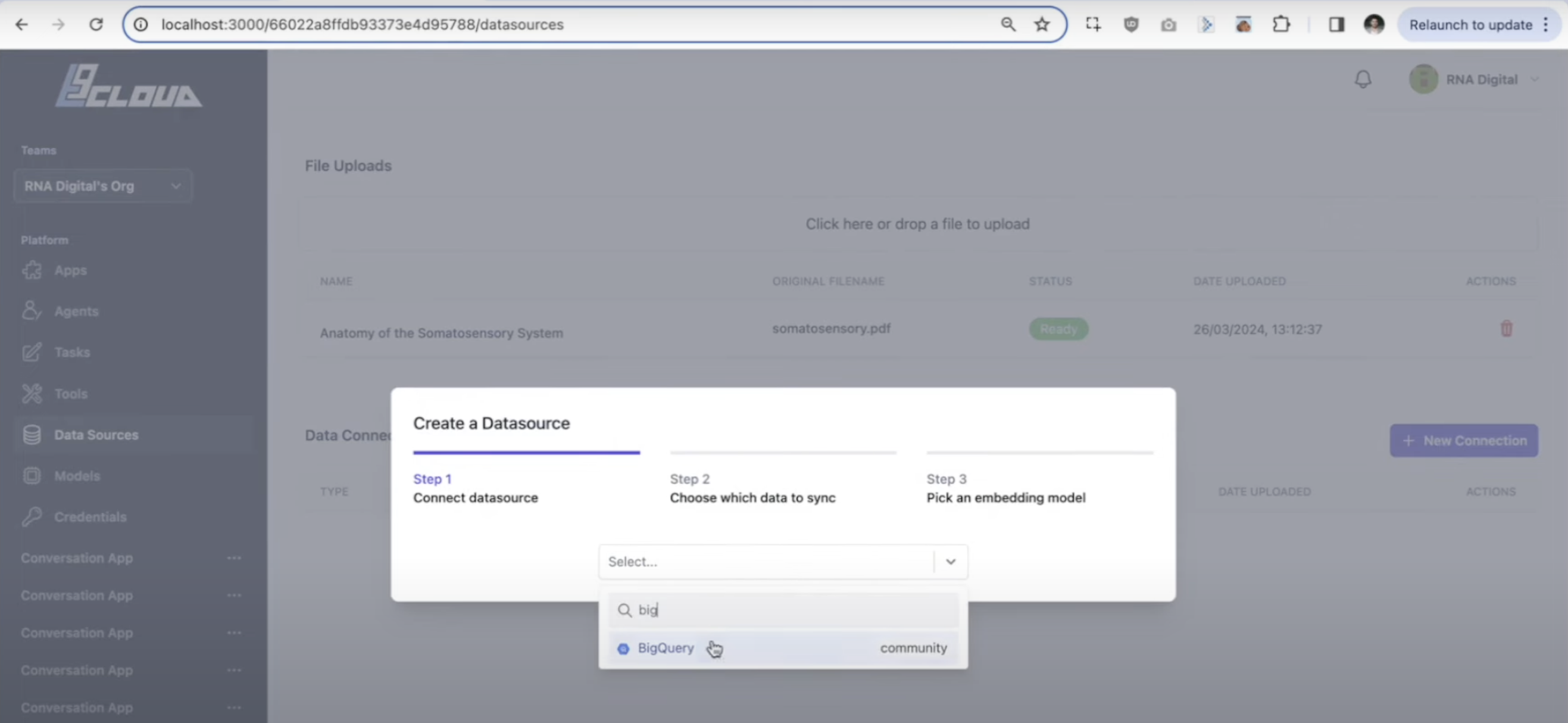The height and width of the screenshot is (723, 1568).
Task: Click the BigQuery logo in results
Action: tap(623, 648)
